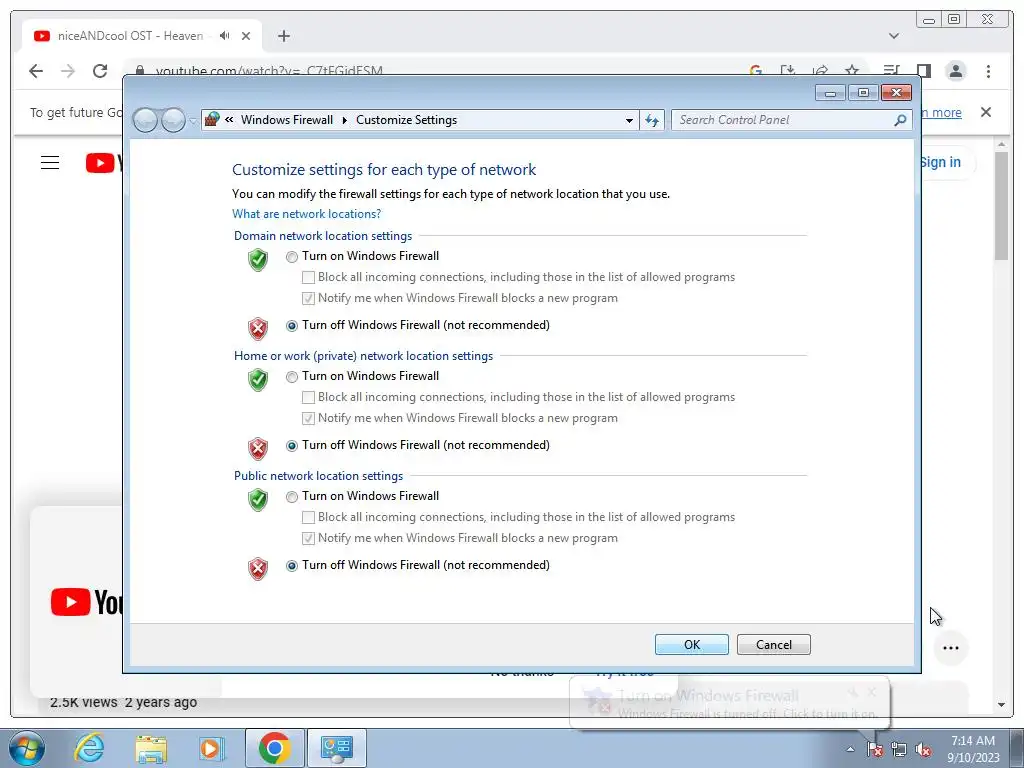Click the Customize Settings breadcrumb item

[406, 120]
